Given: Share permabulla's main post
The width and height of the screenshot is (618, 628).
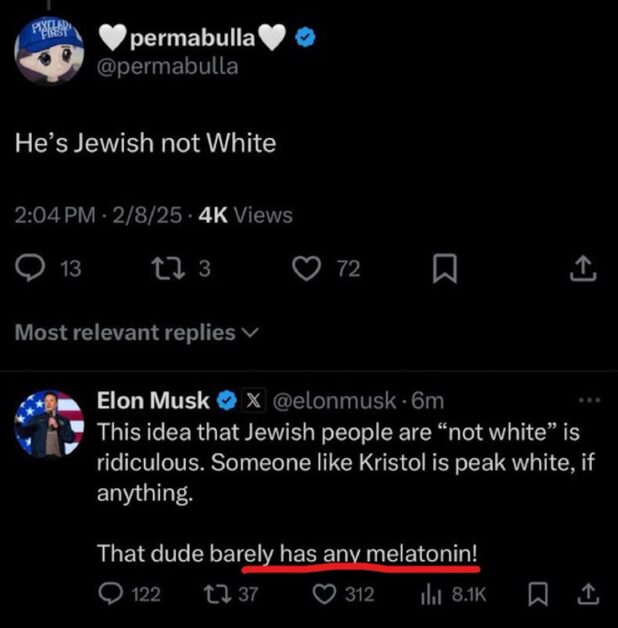Looking at the screenshot, I should pos(585,268).
